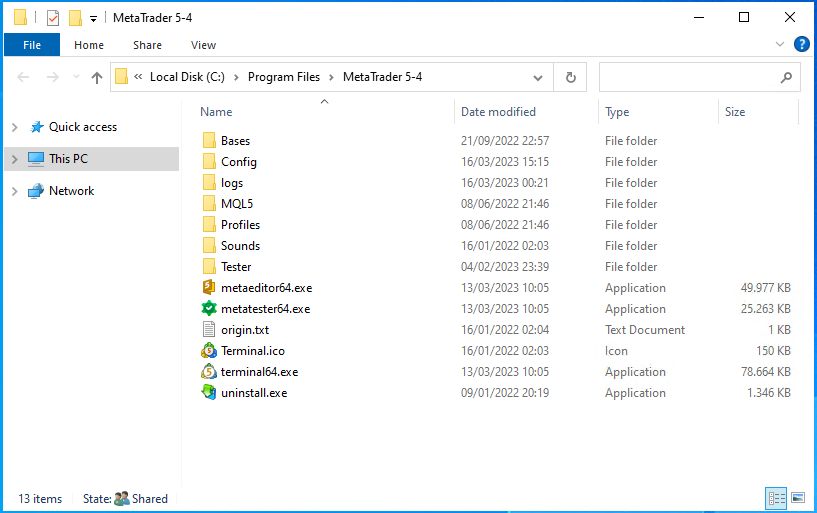Click the Back navigation arrow

point(23,78)
